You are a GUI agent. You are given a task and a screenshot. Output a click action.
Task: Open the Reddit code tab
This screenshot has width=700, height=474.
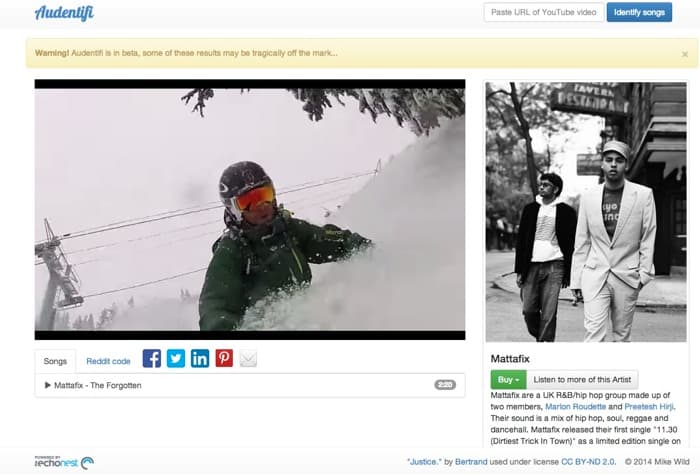pos(108,361)
